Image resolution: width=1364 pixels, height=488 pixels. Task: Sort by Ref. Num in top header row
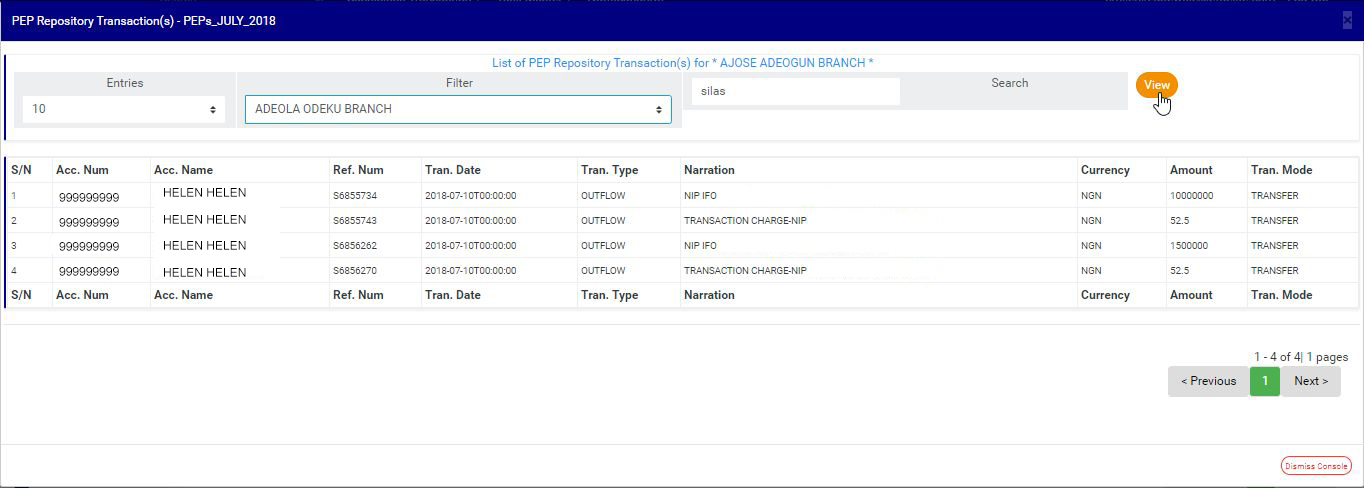pyautogui.click(x=358, y=170)
